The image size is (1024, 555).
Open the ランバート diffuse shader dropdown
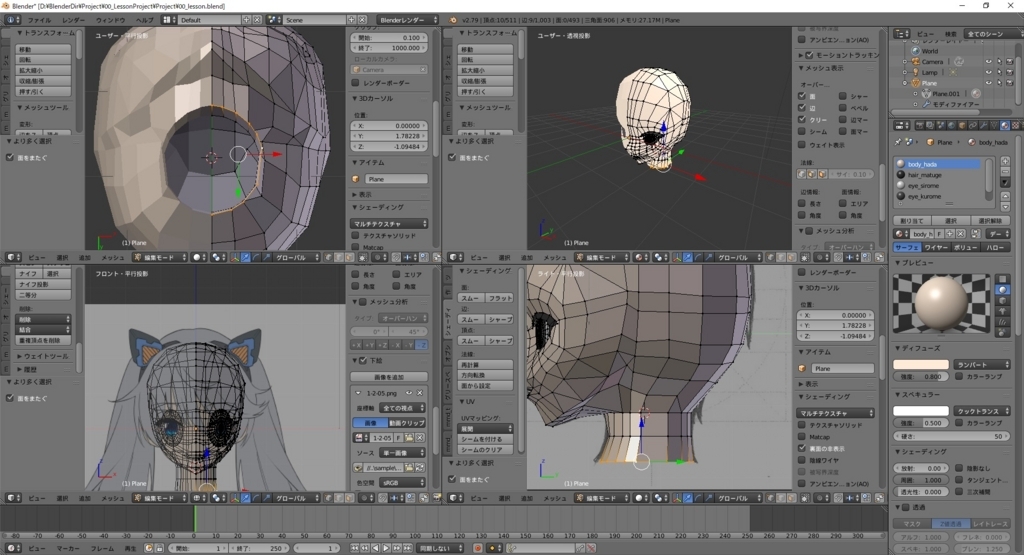(x=980, y=365)
